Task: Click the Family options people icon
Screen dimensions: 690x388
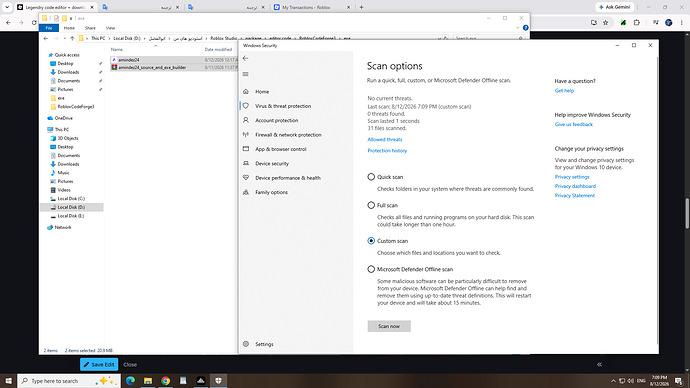Action: [x=246, y=192]
